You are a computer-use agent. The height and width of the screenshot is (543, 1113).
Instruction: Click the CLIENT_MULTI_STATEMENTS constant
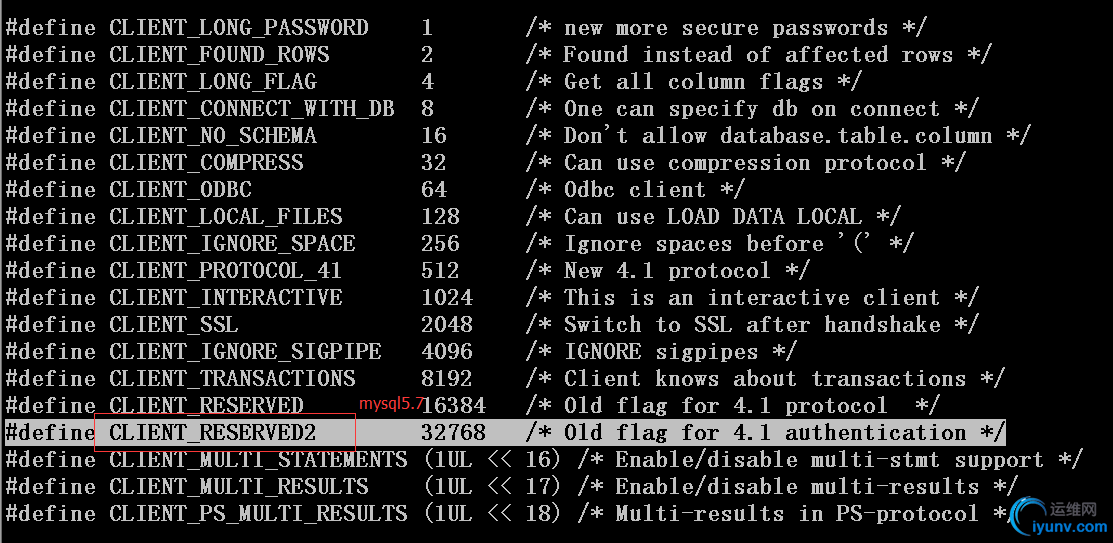(258, 460)
